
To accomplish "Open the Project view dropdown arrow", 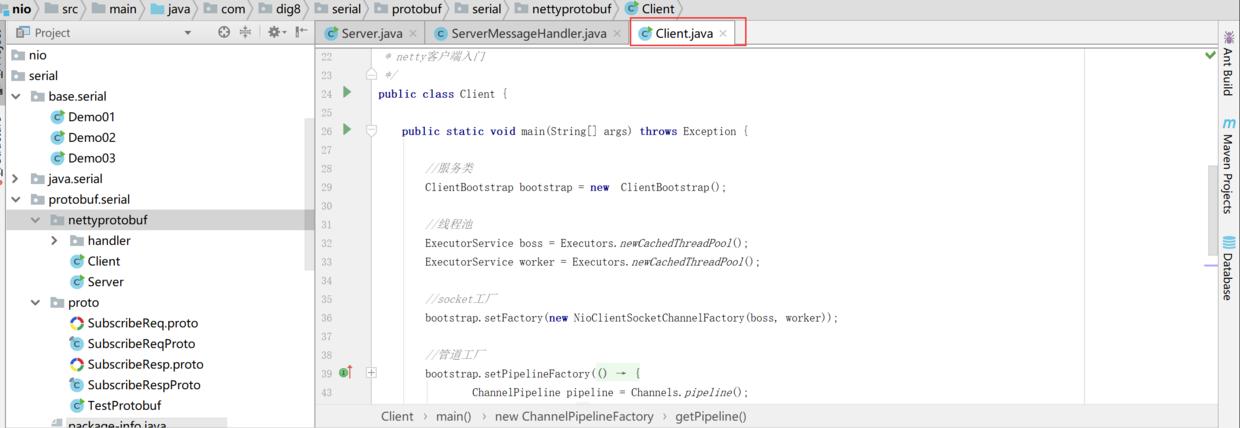I will click(x=187, y=32).
